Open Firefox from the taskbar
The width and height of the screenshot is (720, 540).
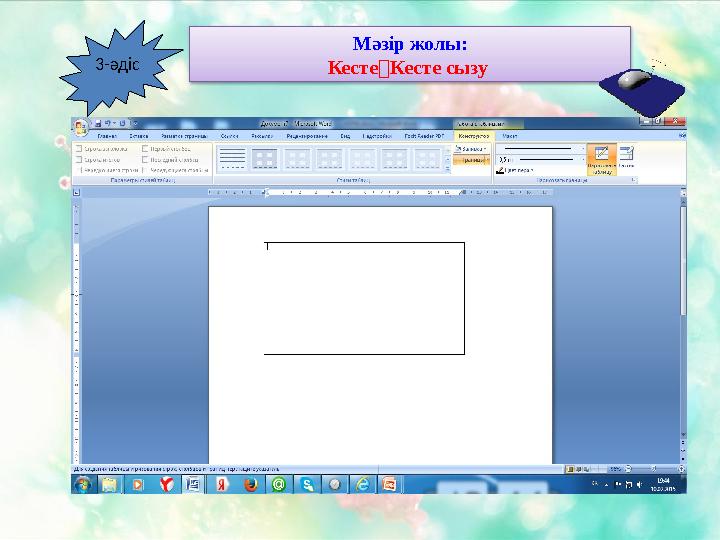251,484
